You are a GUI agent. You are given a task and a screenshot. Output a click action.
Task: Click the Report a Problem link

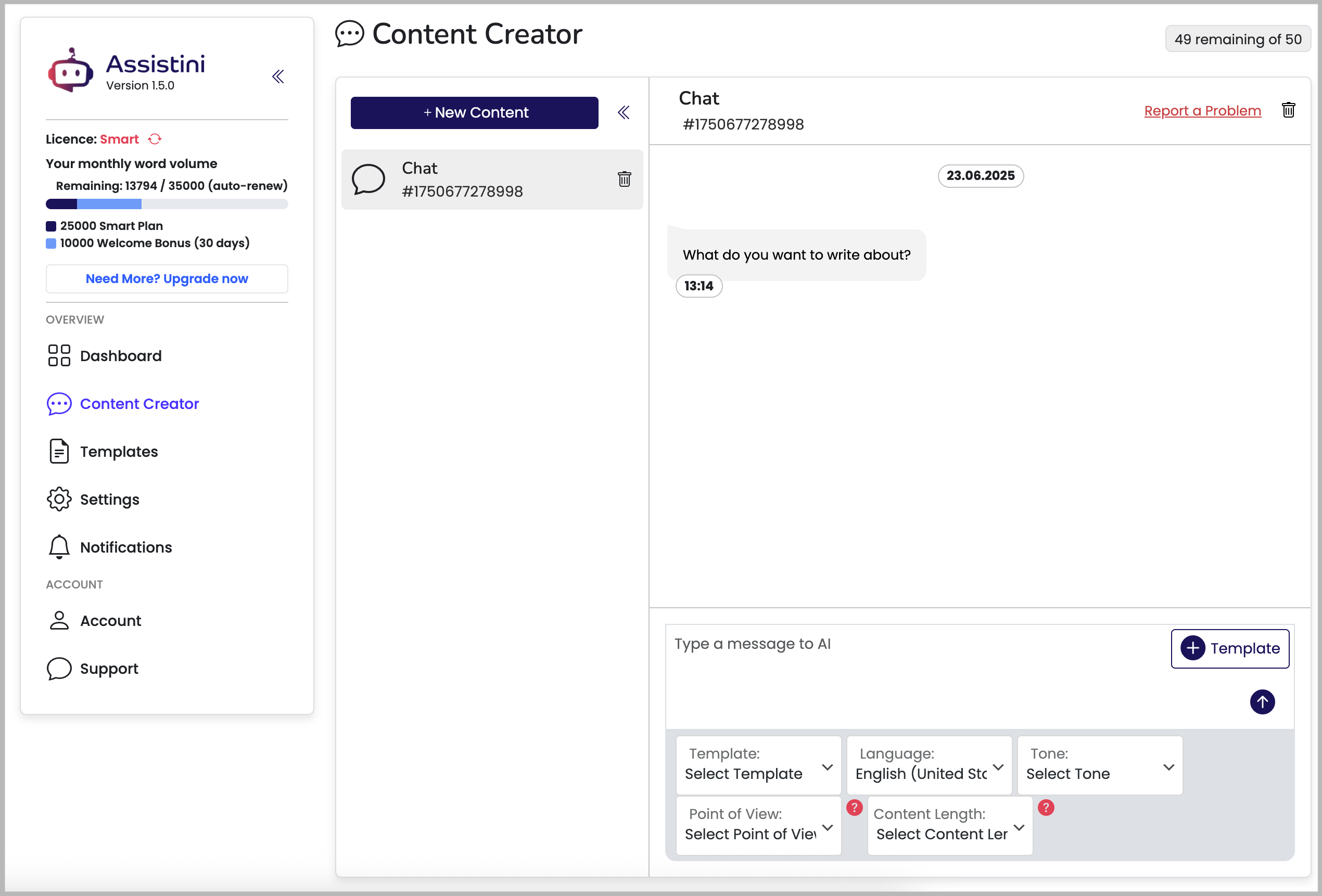coord(1202,111)
